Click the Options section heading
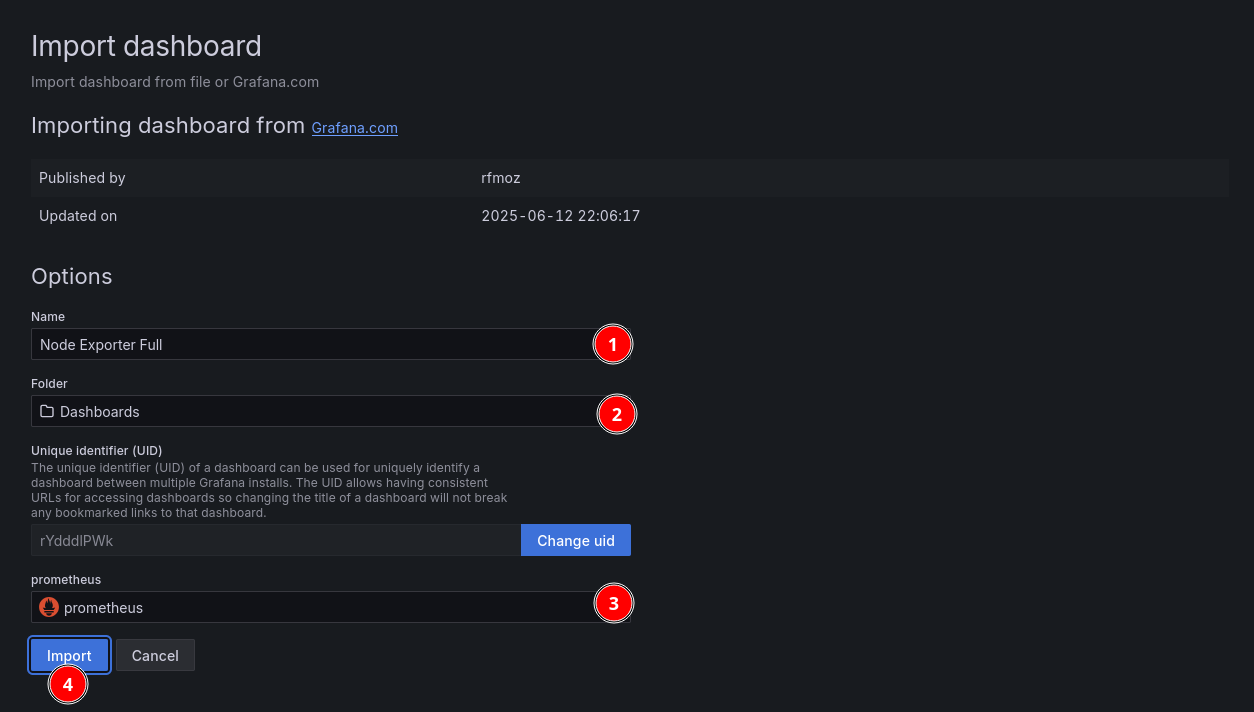The image size is (1254, 712). pyautogui.click(x=72, y=276)
